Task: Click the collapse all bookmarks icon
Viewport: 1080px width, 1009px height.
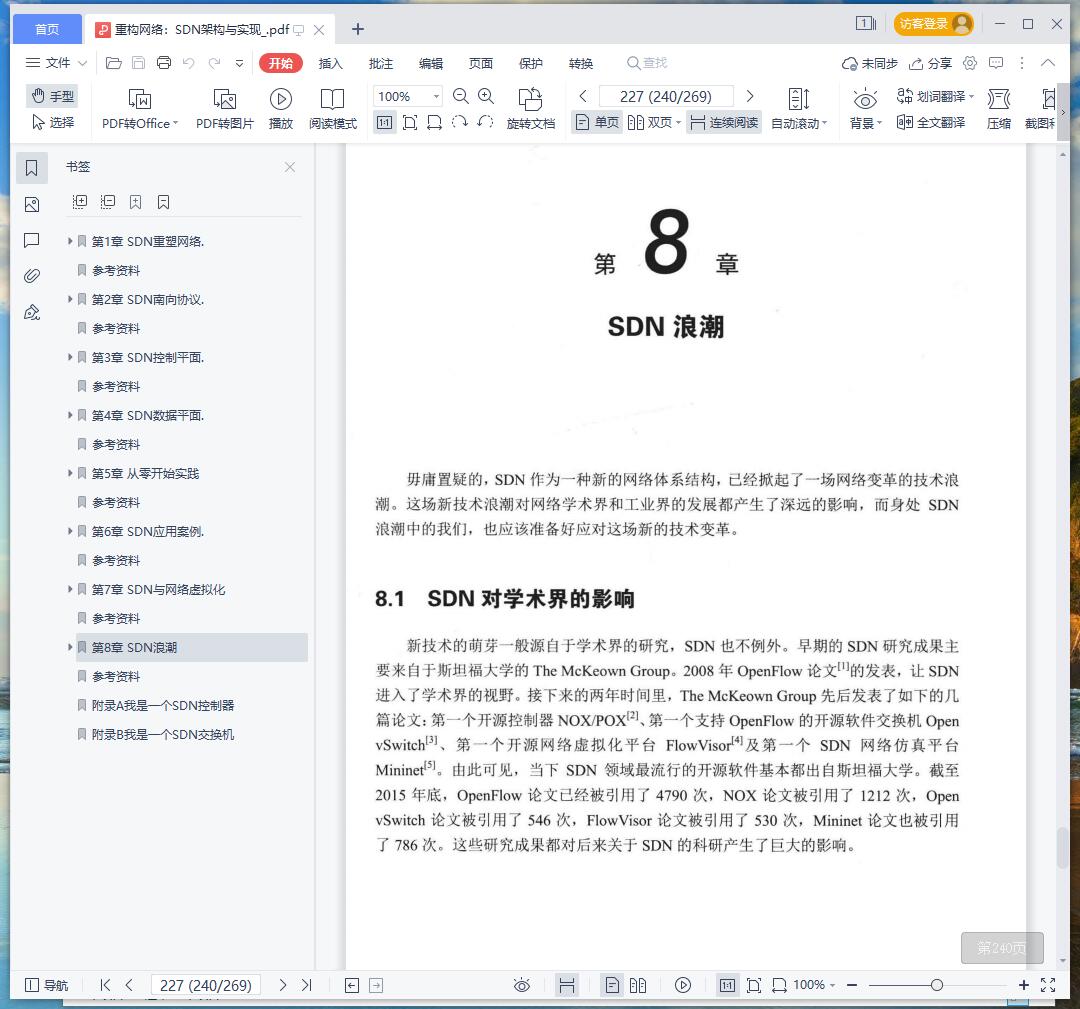Action: 107,202
